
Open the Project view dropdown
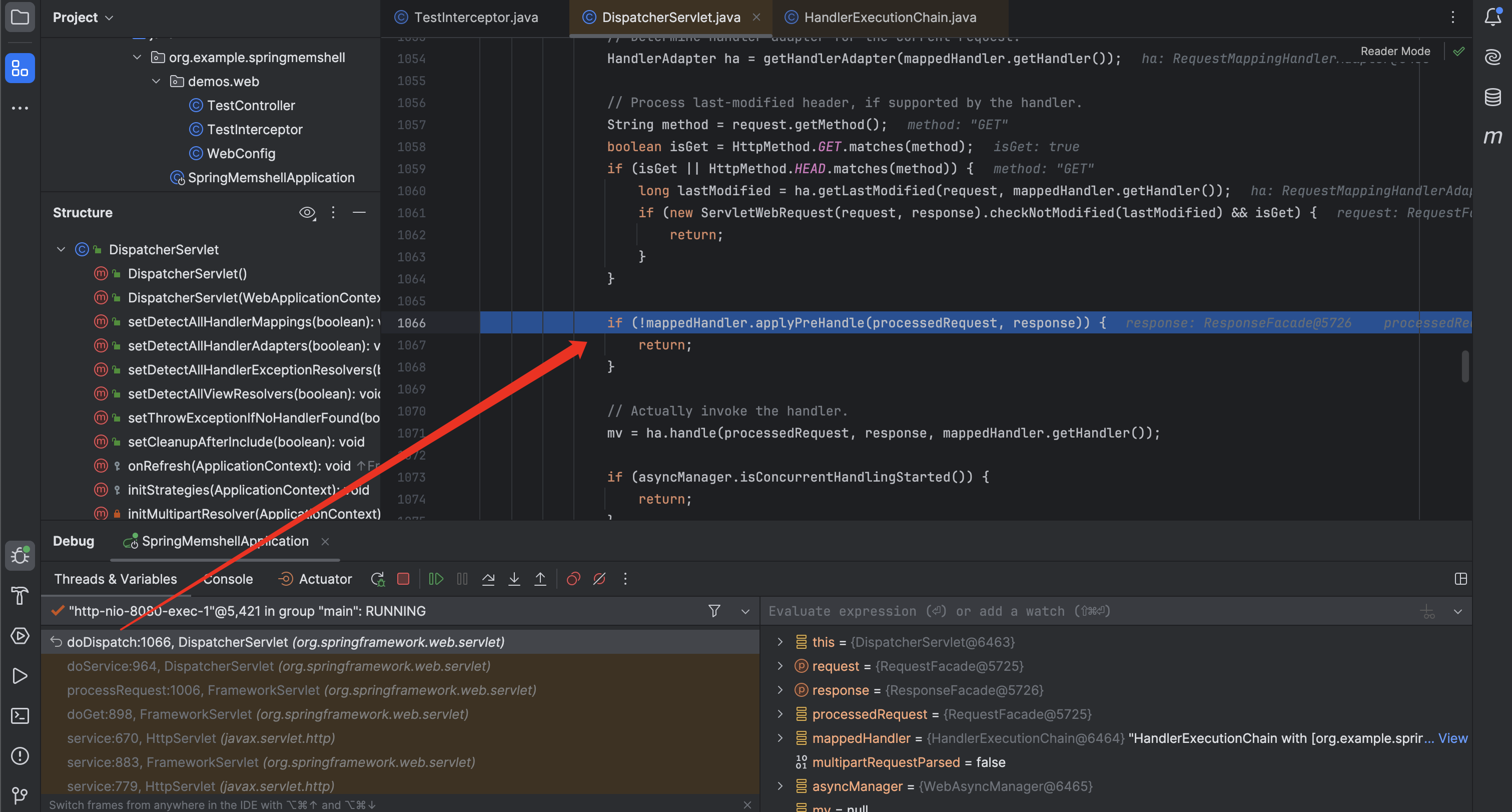83,17
